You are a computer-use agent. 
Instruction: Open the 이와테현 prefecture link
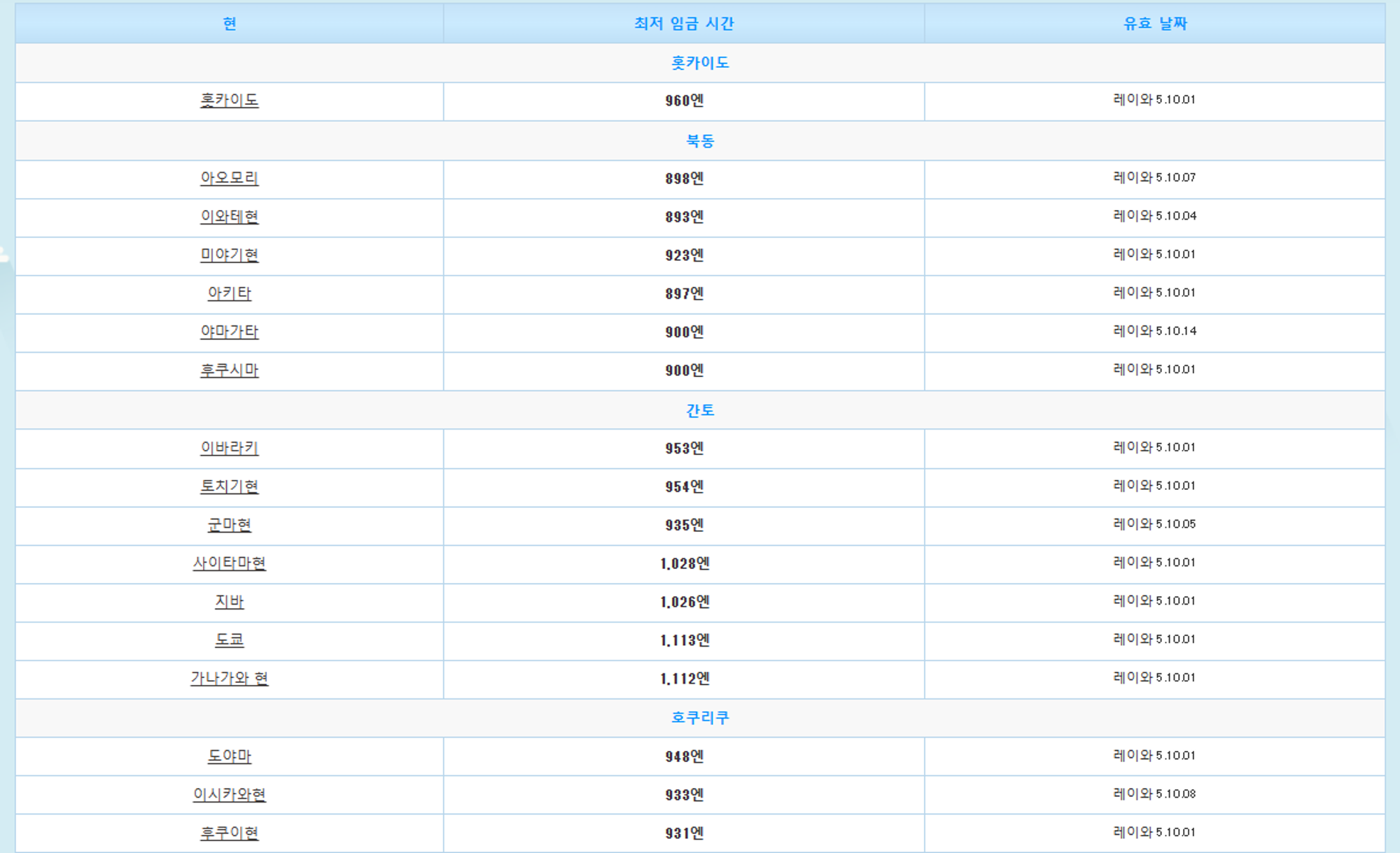tap(230, 216)
